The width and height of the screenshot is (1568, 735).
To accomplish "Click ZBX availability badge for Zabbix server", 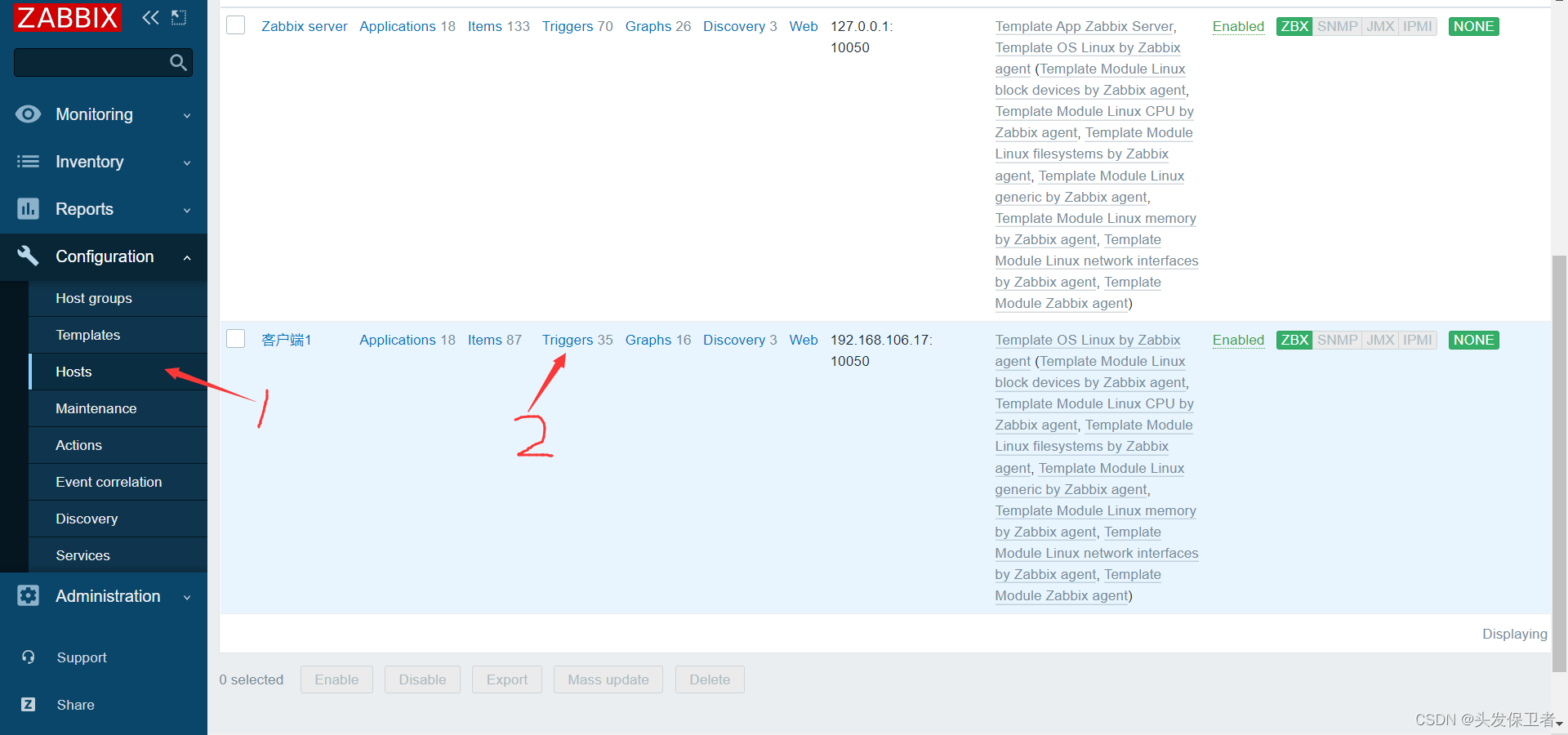I will pyautogui.click(x=1294, y=26).
